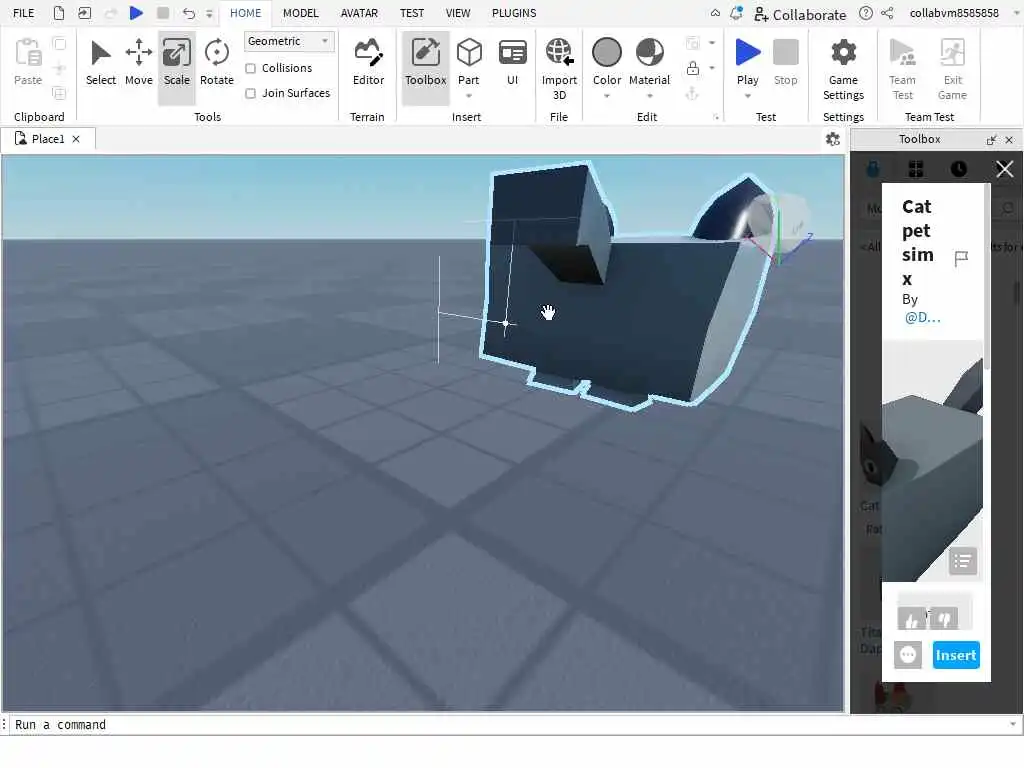Open the help question mark icon
1024x768 pixels.
coord(865,13)
